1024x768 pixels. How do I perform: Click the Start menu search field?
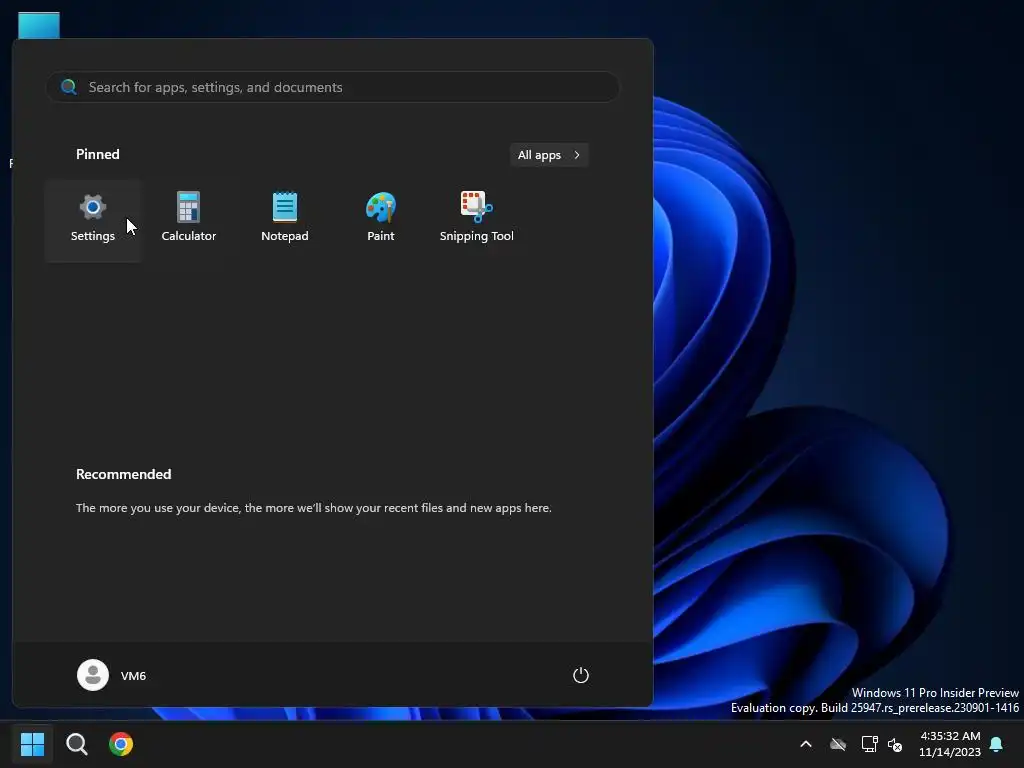click(332, 87)
